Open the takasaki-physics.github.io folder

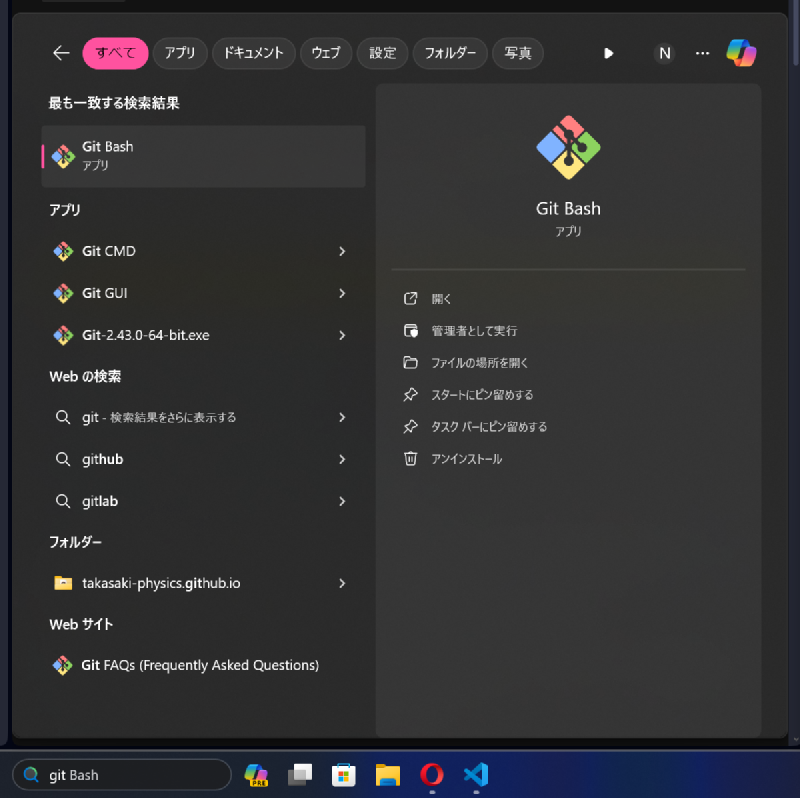pos(204,583)
